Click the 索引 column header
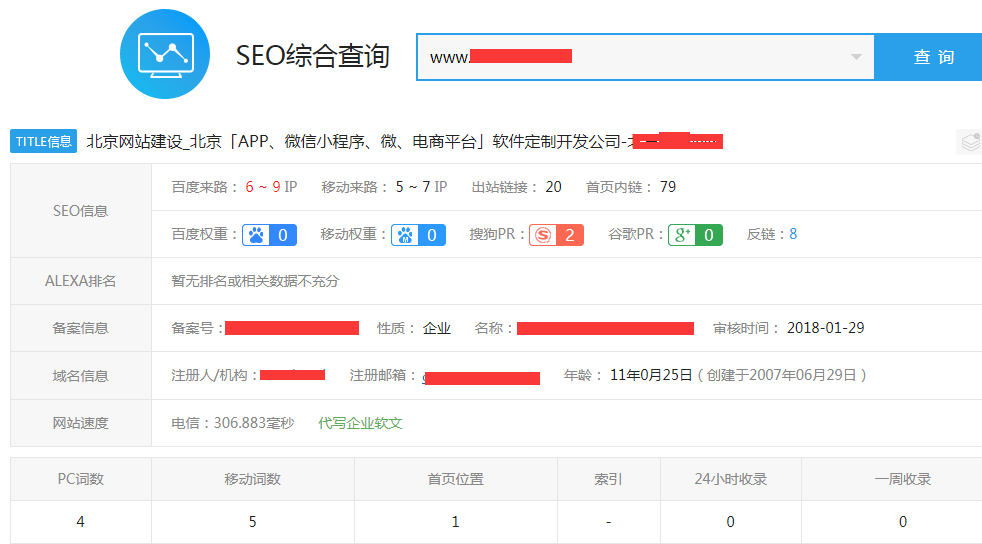 click(608, 479)
